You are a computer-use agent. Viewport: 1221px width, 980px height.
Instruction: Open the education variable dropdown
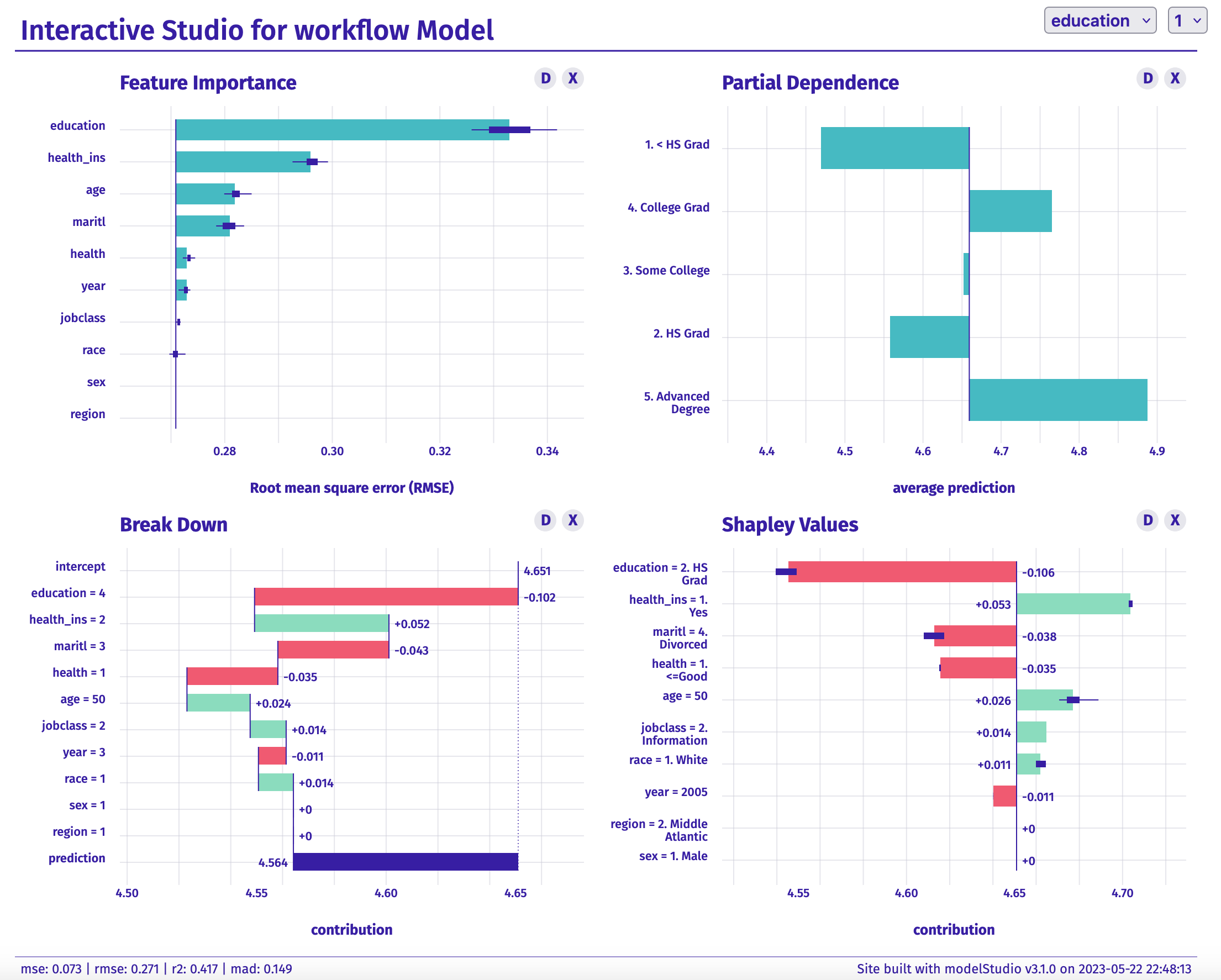[x=1100, y=20]
